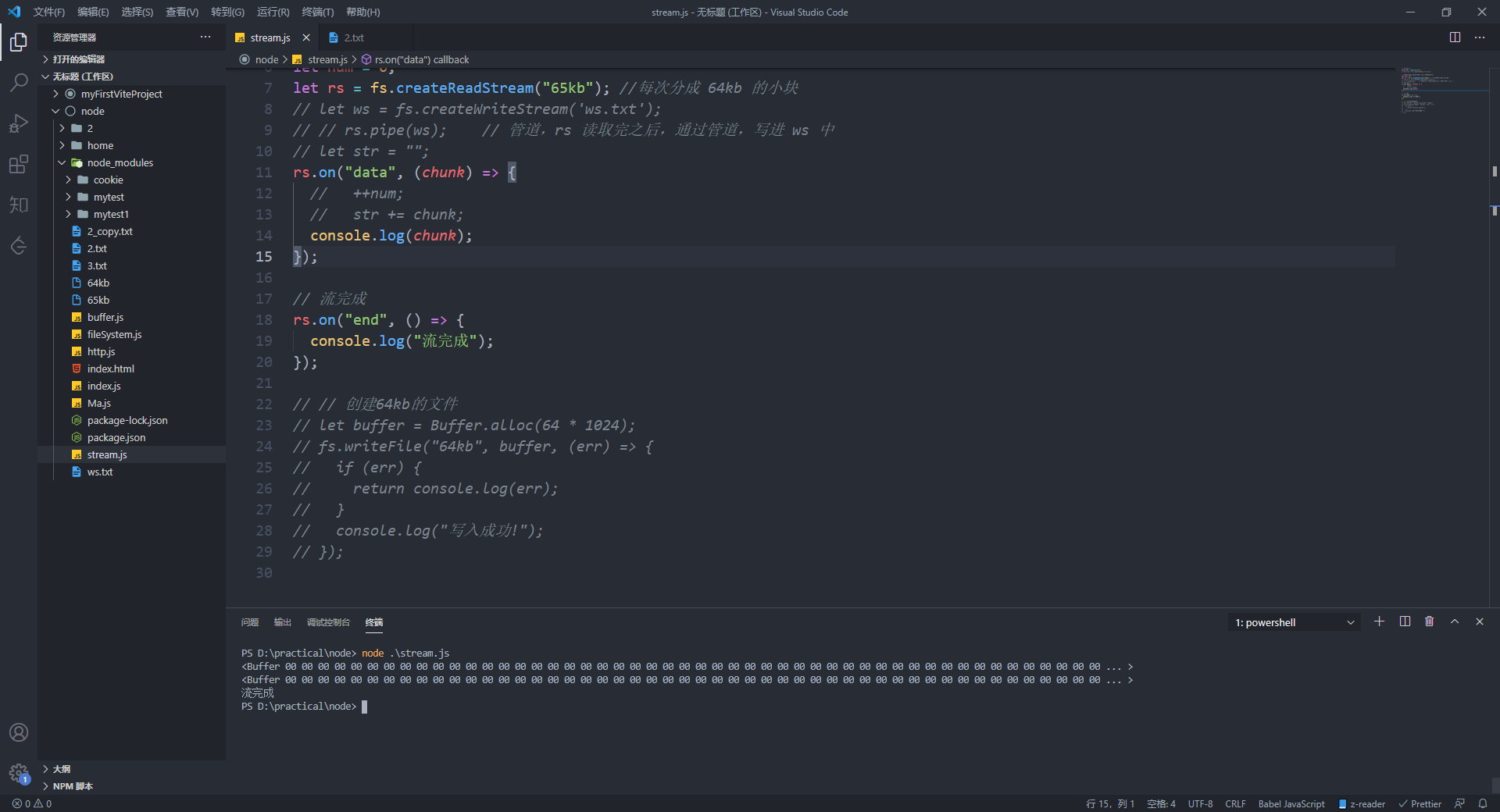The width and height of the screenshot is (1500, 812).
Task: Show errors and warnings count in status bar
Action: point(32,803)
